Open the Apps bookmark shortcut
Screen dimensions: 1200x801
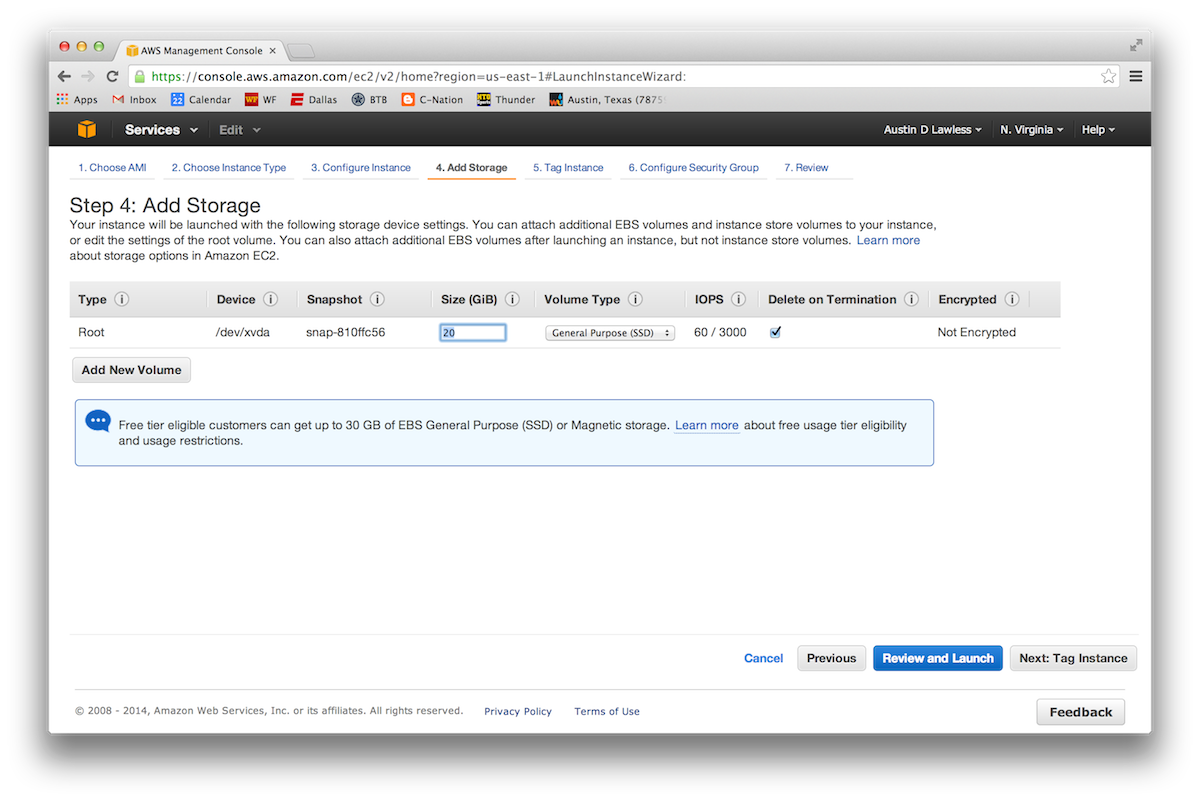coord(77,100)
